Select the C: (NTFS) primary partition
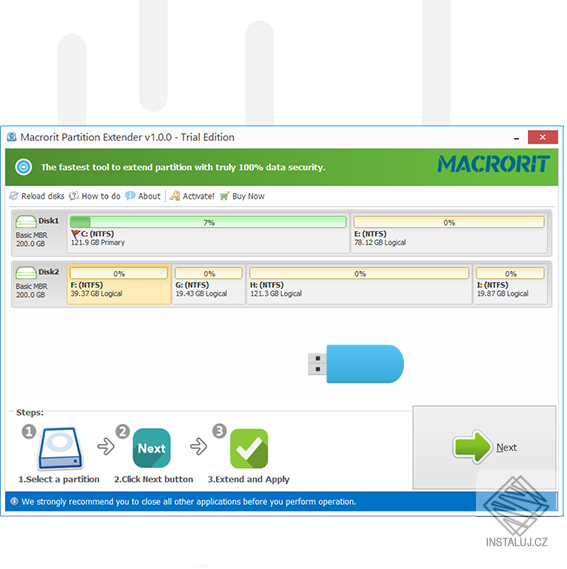567x569 pixels. pos(208,233)
